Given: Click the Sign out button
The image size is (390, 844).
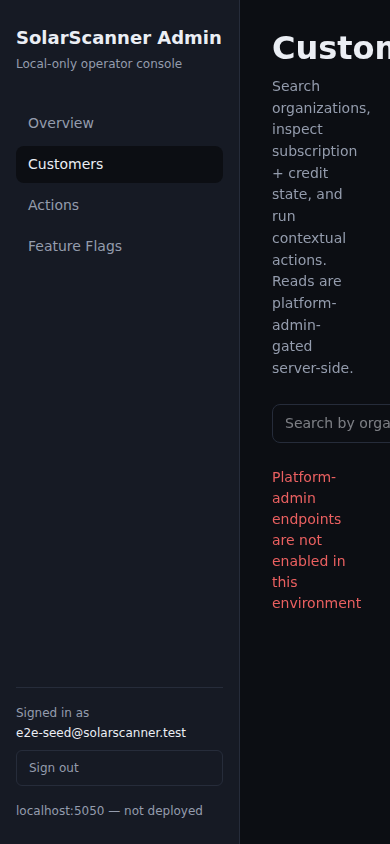Looking at the screenshot, I should [119, 768].
